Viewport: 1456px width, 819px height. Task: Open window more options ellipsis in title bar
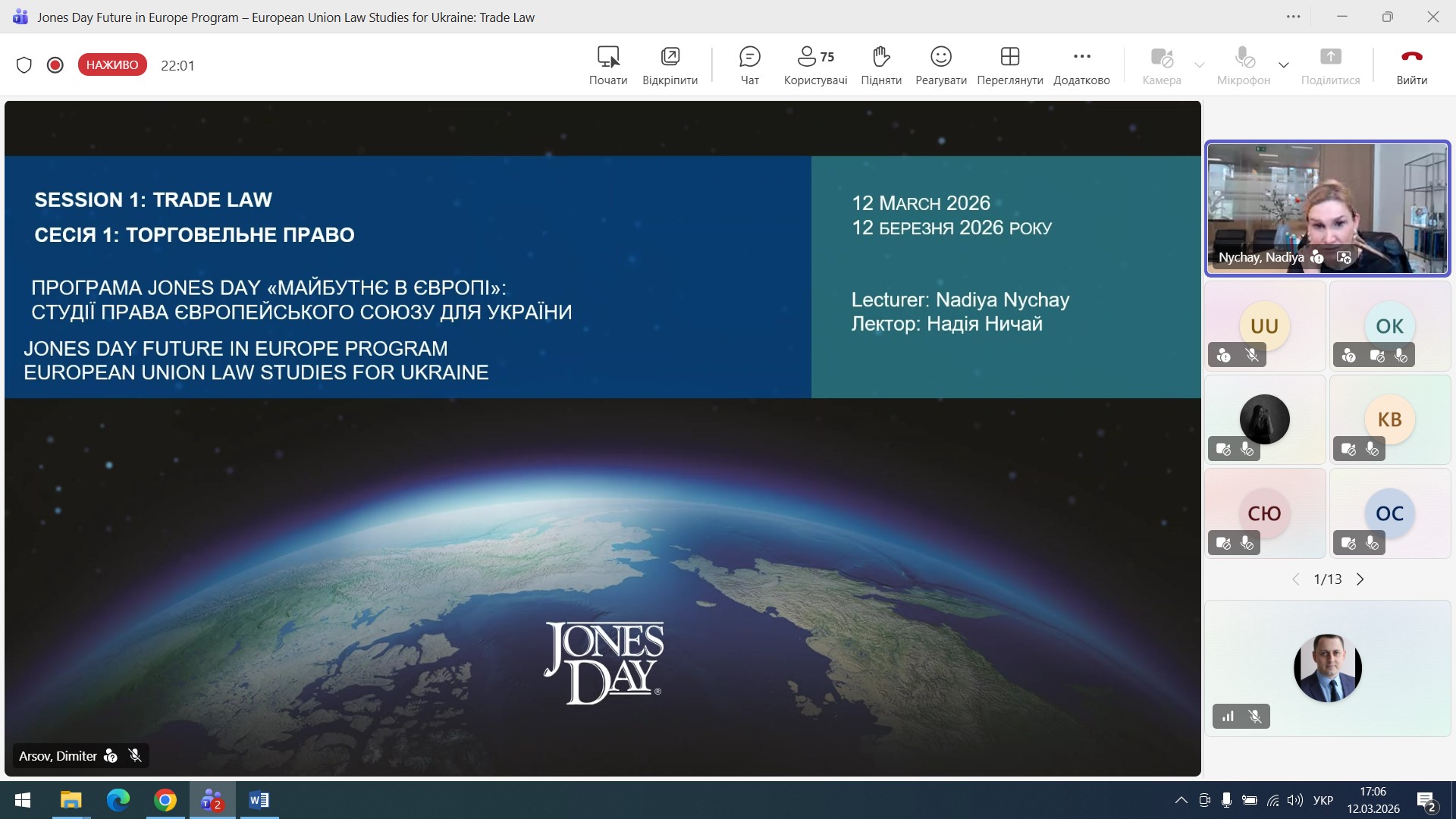click(x=1294, y=17)
